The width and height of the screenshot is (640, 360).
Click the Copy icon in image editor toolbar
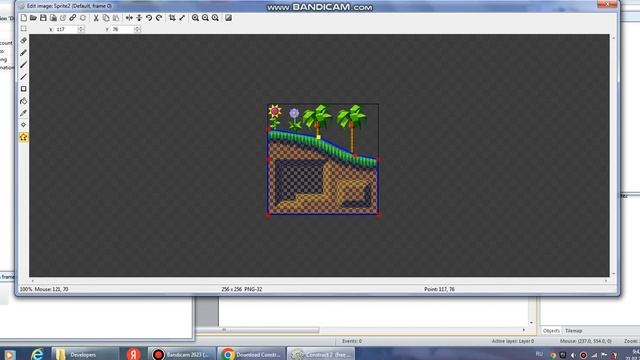click(106, 18)
